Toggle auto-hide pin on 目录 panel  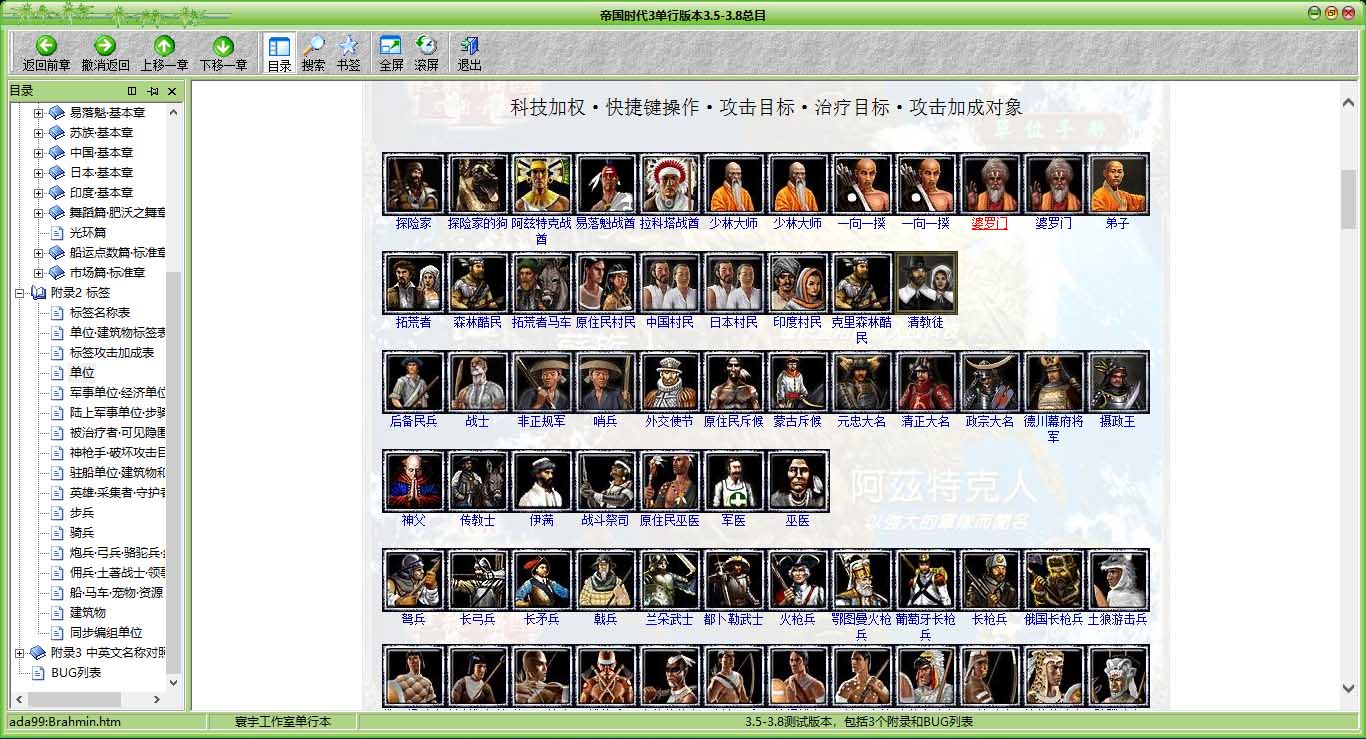[152, 91]
